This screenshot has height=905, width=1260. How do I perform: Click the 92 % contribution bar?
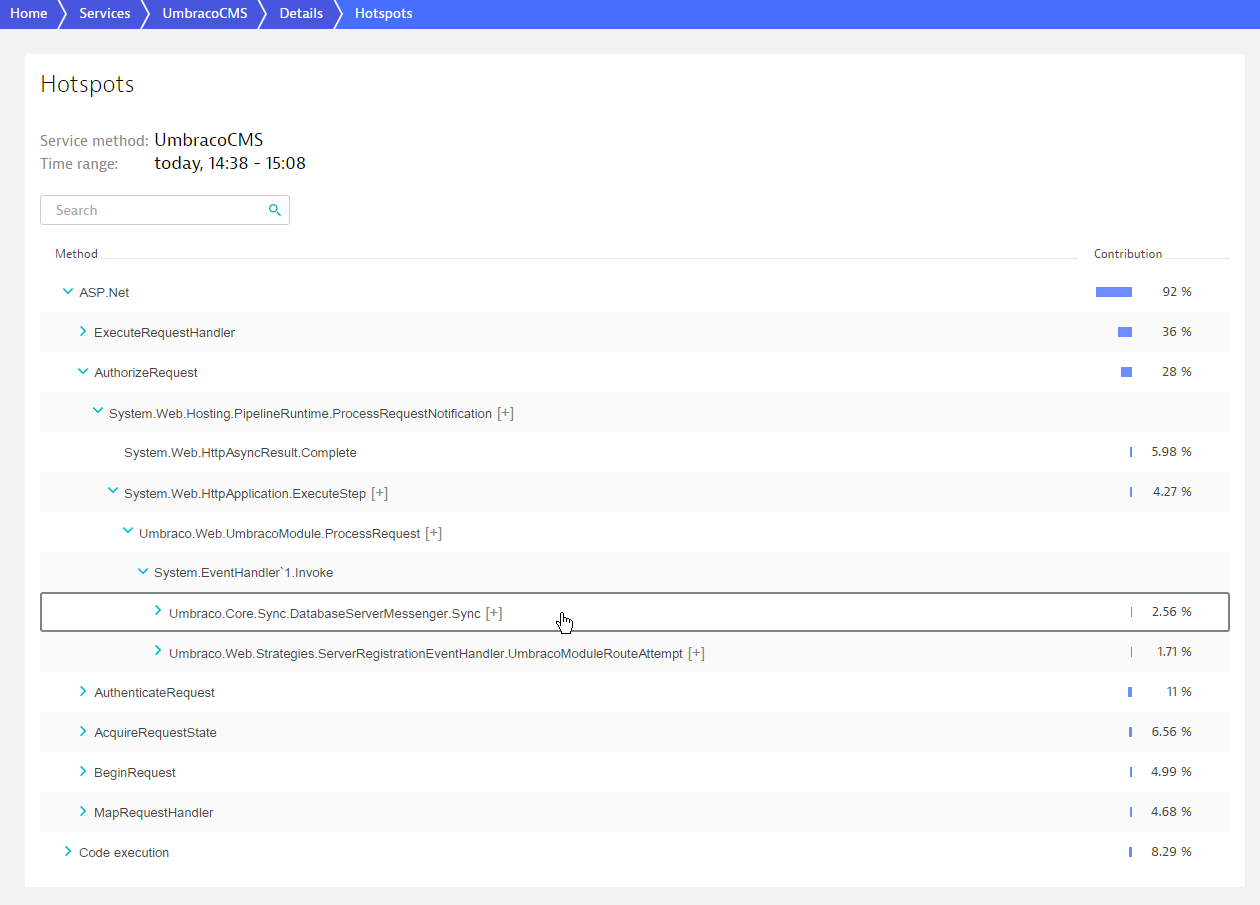pyautogui.click(x=1114, y=292)
